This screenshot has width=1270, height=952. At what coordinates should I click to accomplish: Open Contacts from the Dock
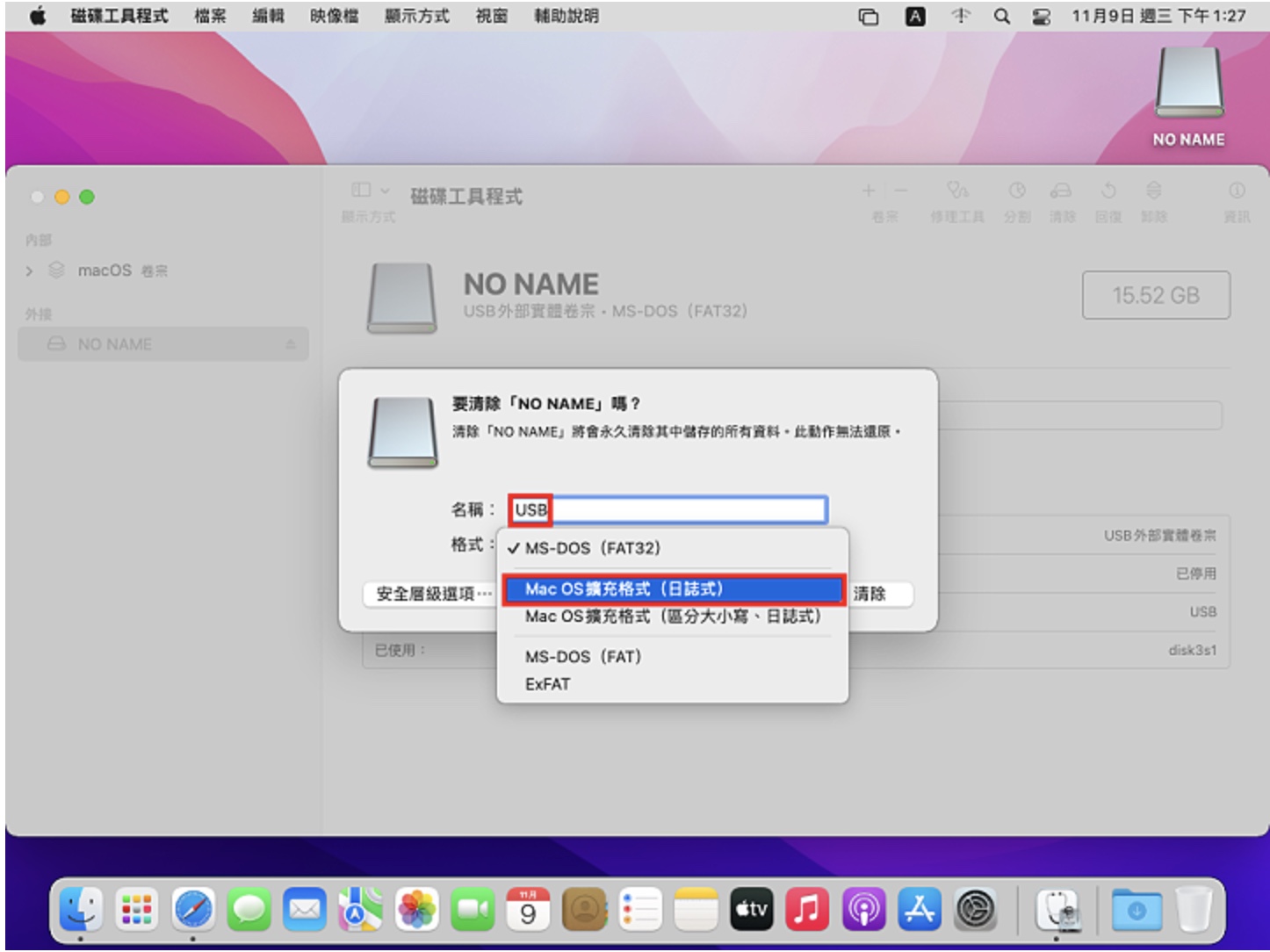click(585, 909)
